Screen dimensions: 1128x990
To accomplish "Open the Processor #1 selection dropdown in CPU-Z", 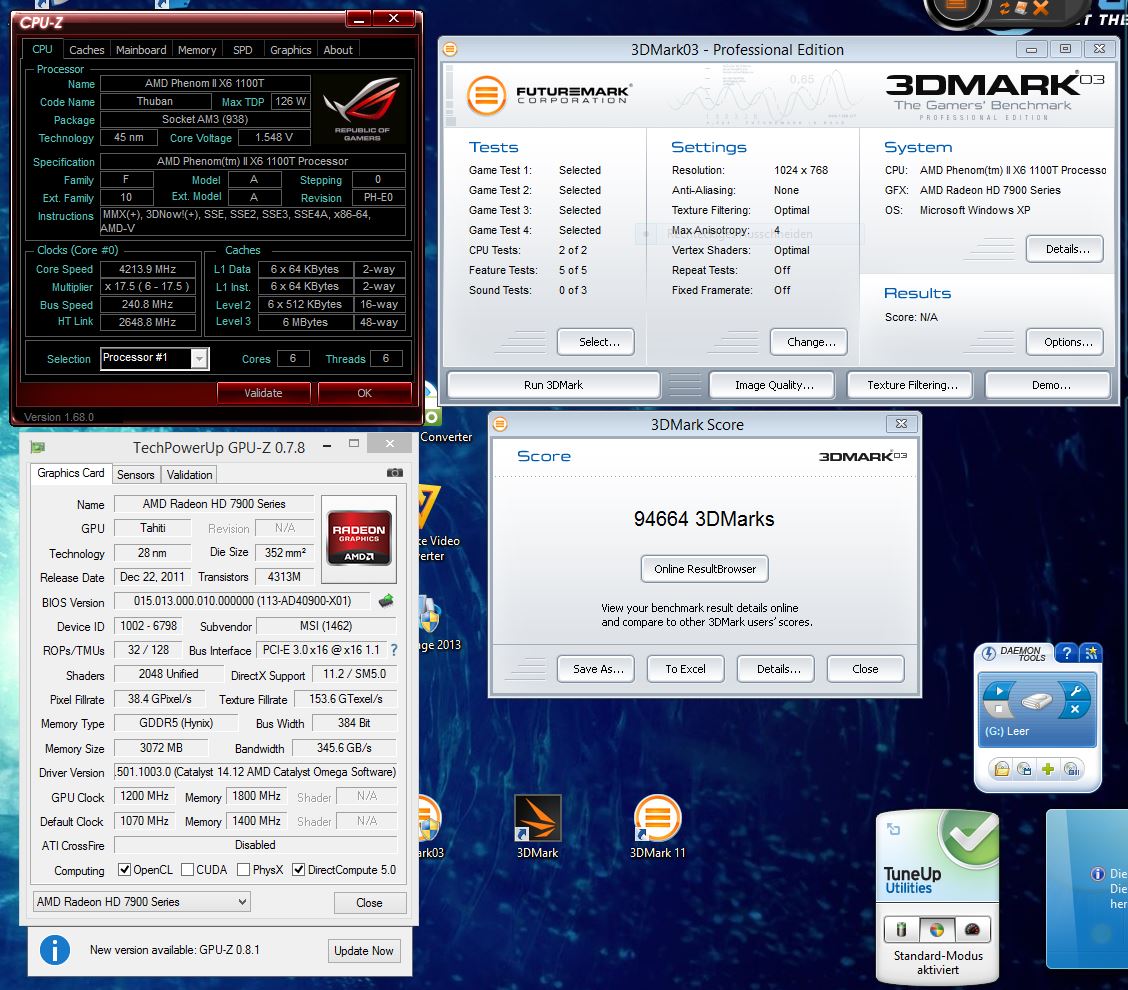I will [x=200, y=358].
